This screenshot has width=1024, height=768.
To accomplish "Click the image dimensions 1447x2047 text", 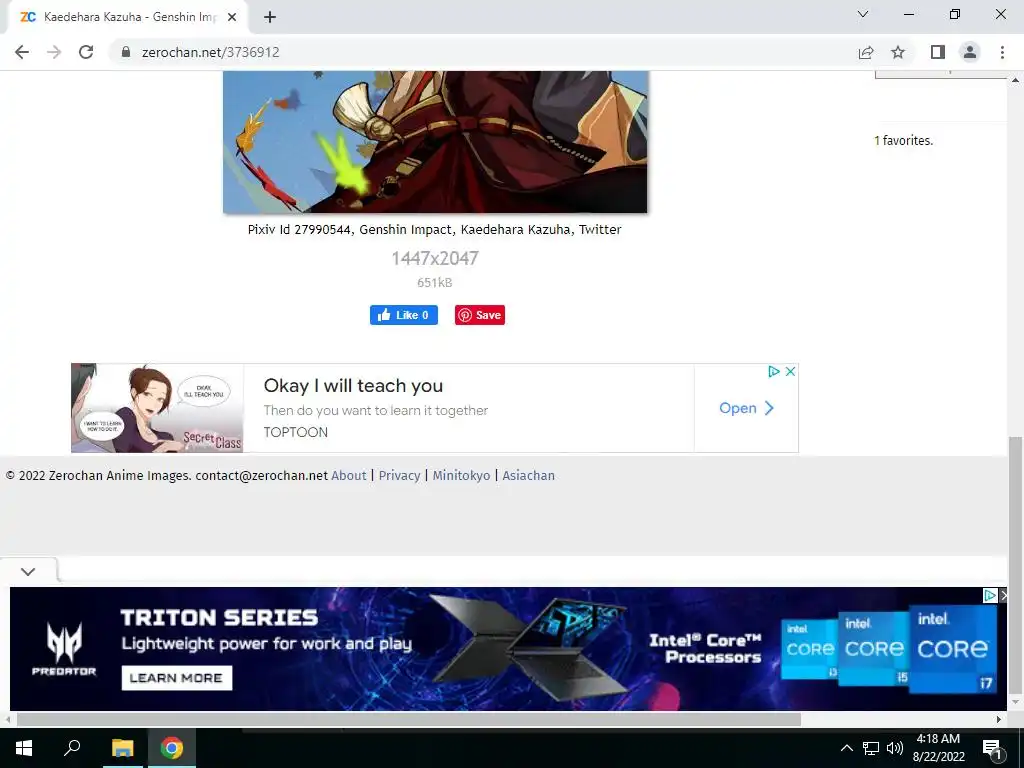I will [x=435, y=259].
